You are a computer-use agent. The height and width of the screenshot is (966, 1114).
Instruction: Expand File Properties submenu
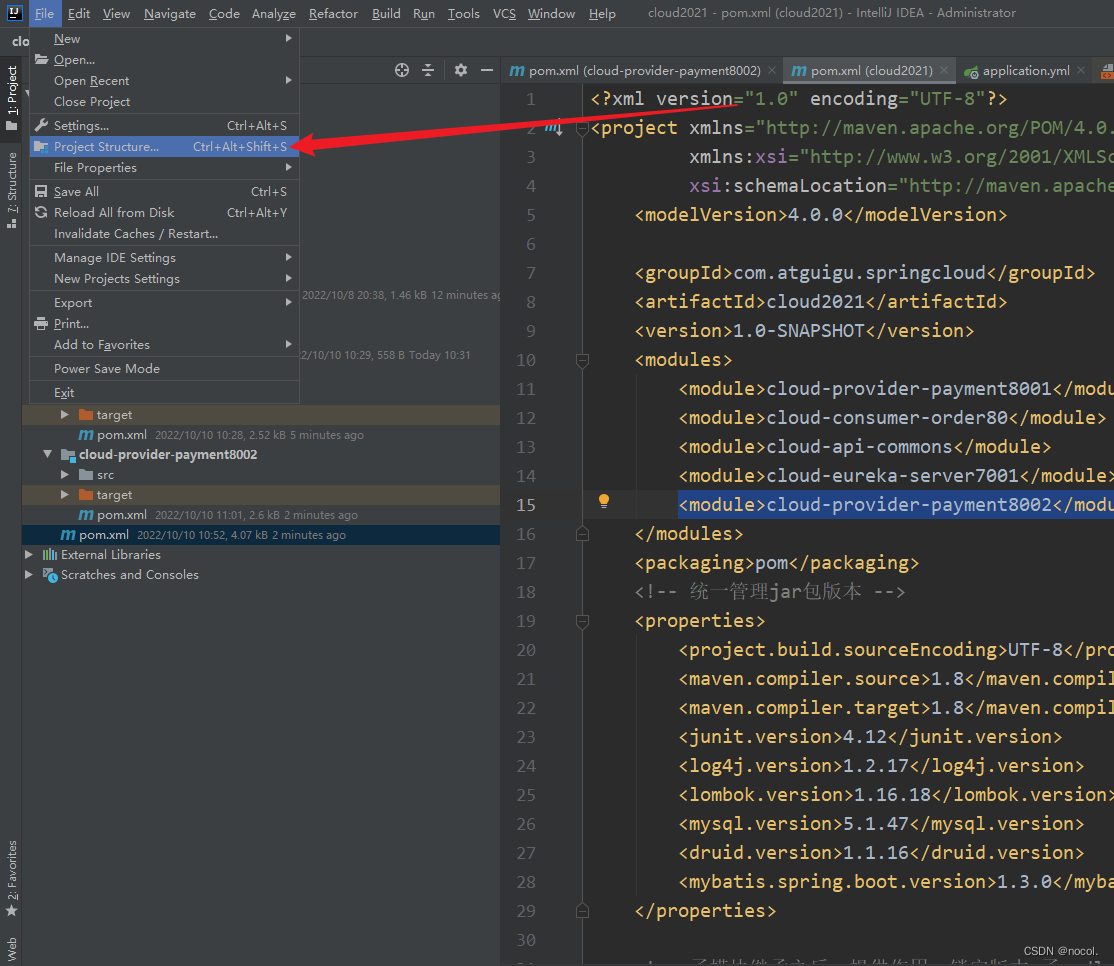(x=164, y=168)
